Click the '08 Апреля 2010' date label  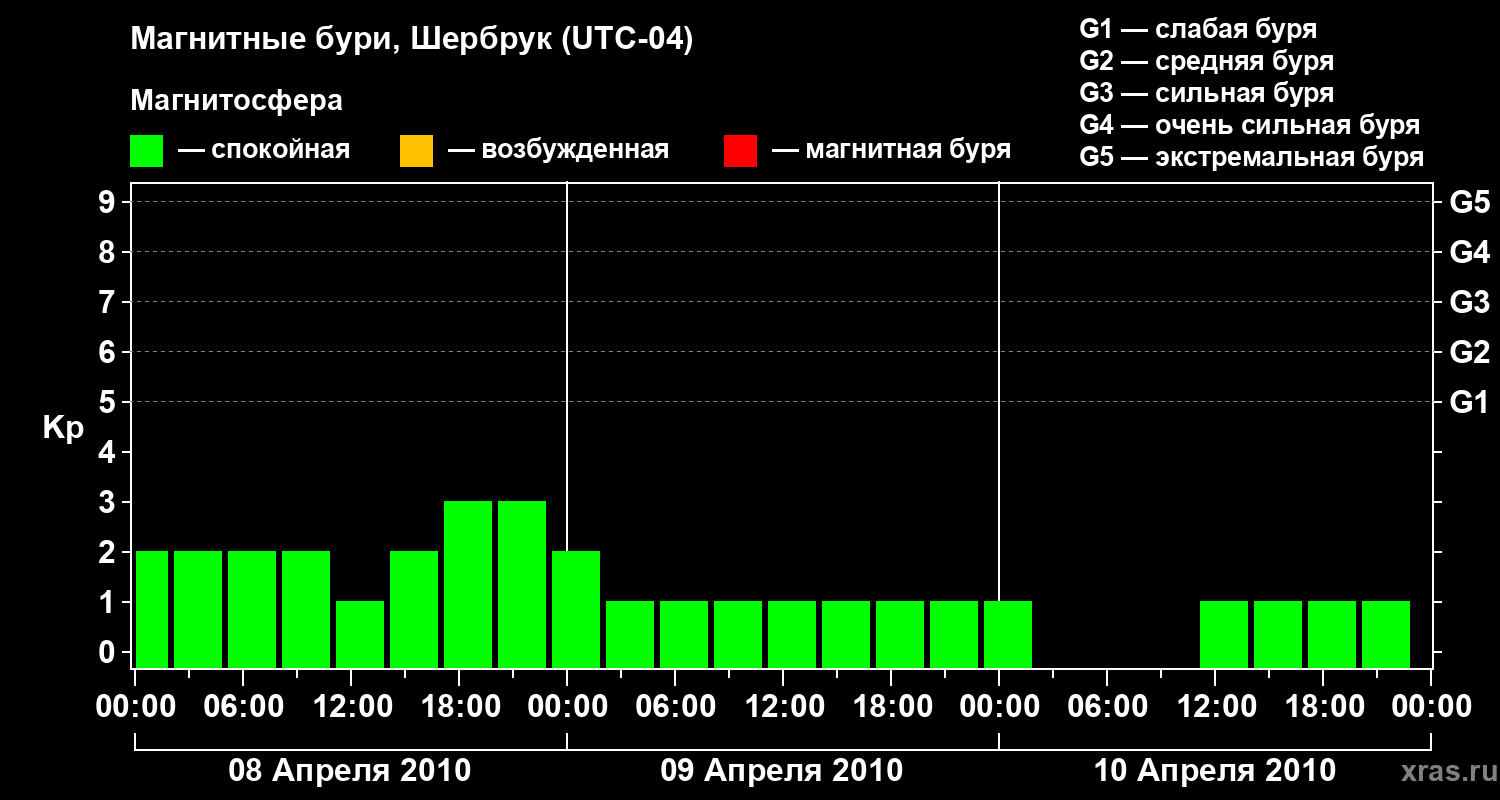[350, 771]
